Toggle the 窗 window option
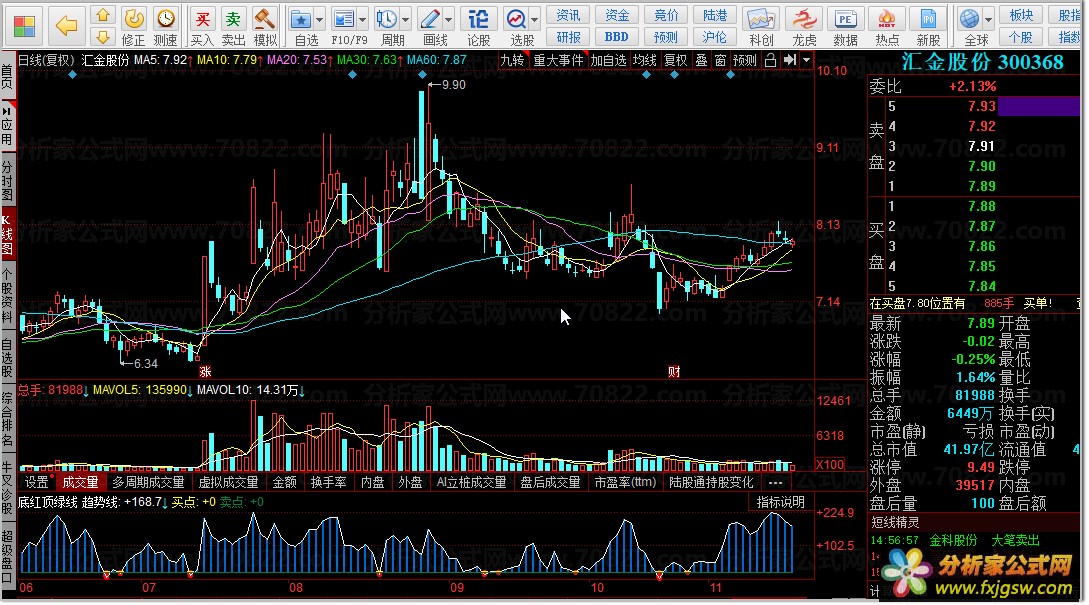Image resolution: width=1089 pixels, height=605 pixels. pos(720,60)
